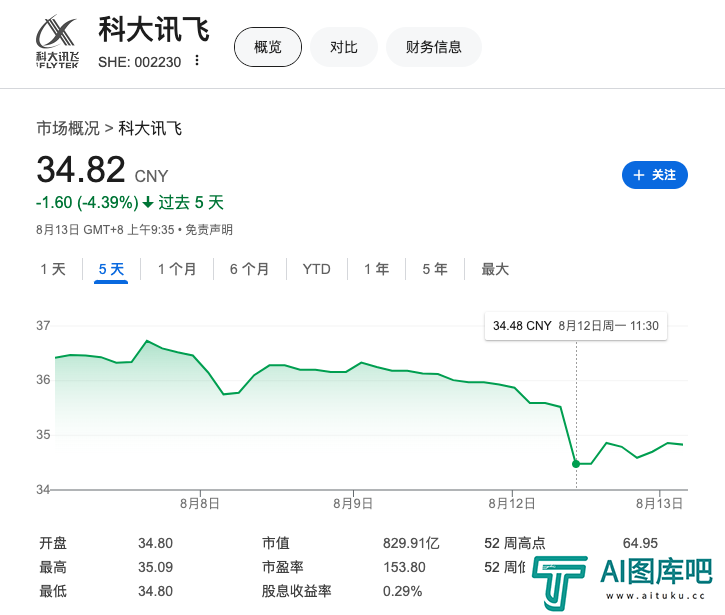Image resolution: width=725 pixels, height=615 pixels.
Task: Select the 5 年 time range
Action: tap(435, 269)
